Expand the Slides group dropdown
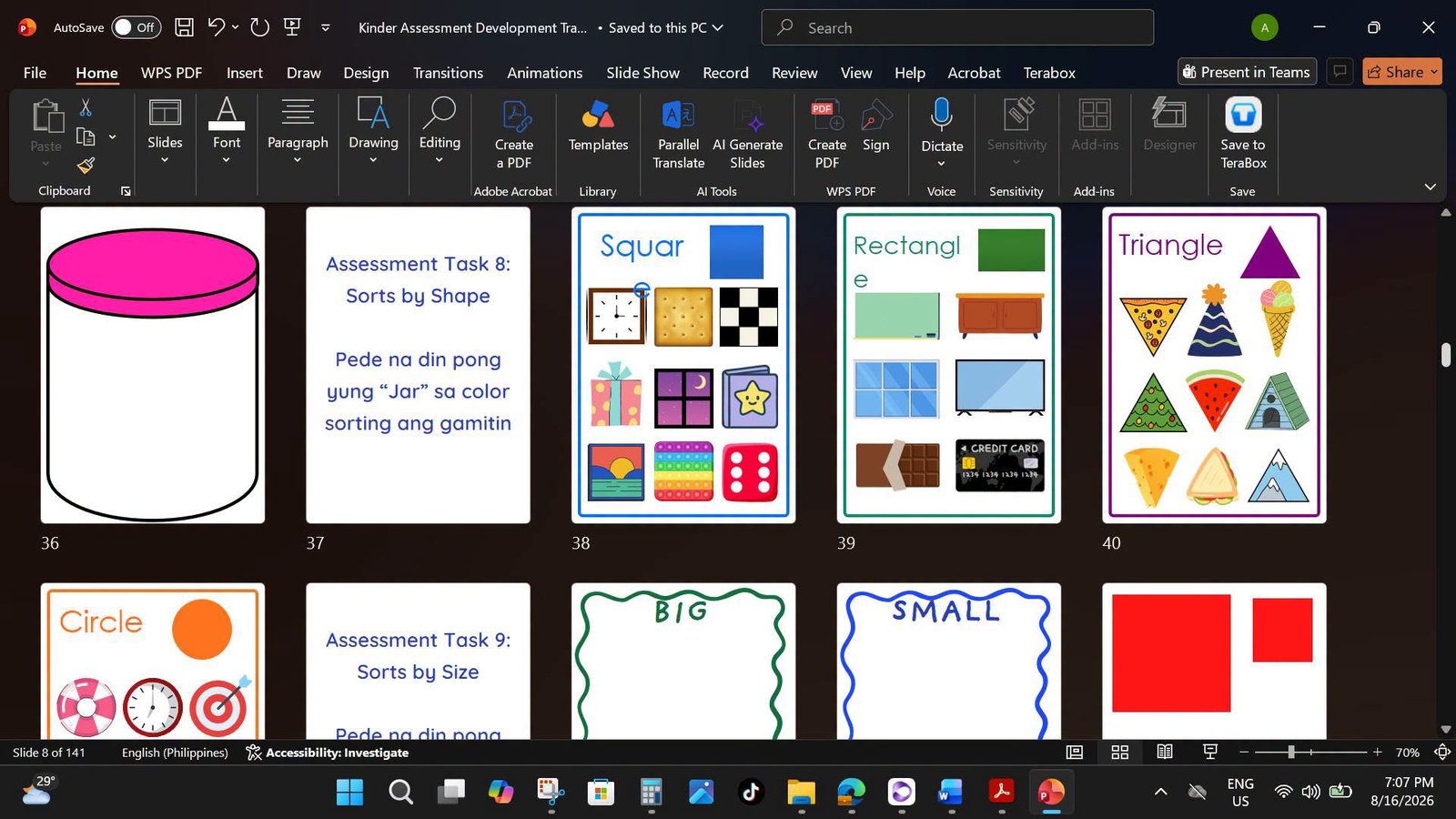 coord(165,160)
